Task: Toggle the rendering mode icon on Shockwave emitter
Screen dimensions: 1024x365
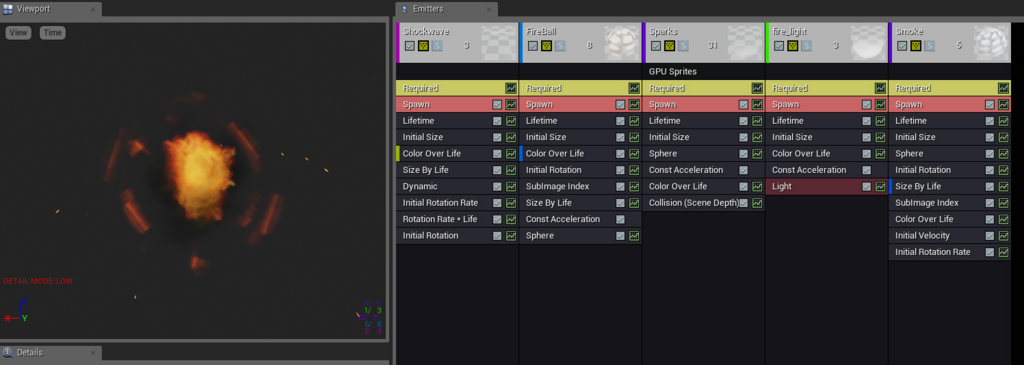Action: tap(423, 46)
